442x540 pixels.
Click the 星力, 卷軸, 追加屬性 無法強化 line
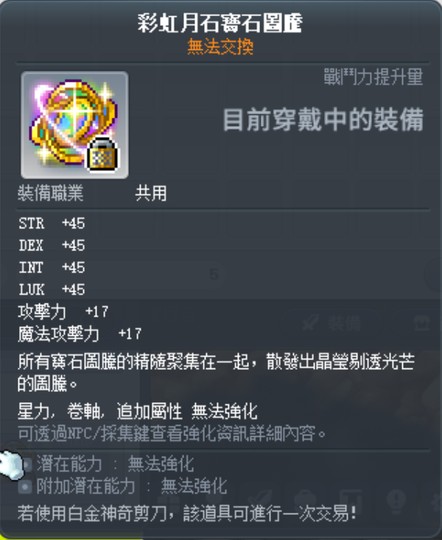point(138,412)
